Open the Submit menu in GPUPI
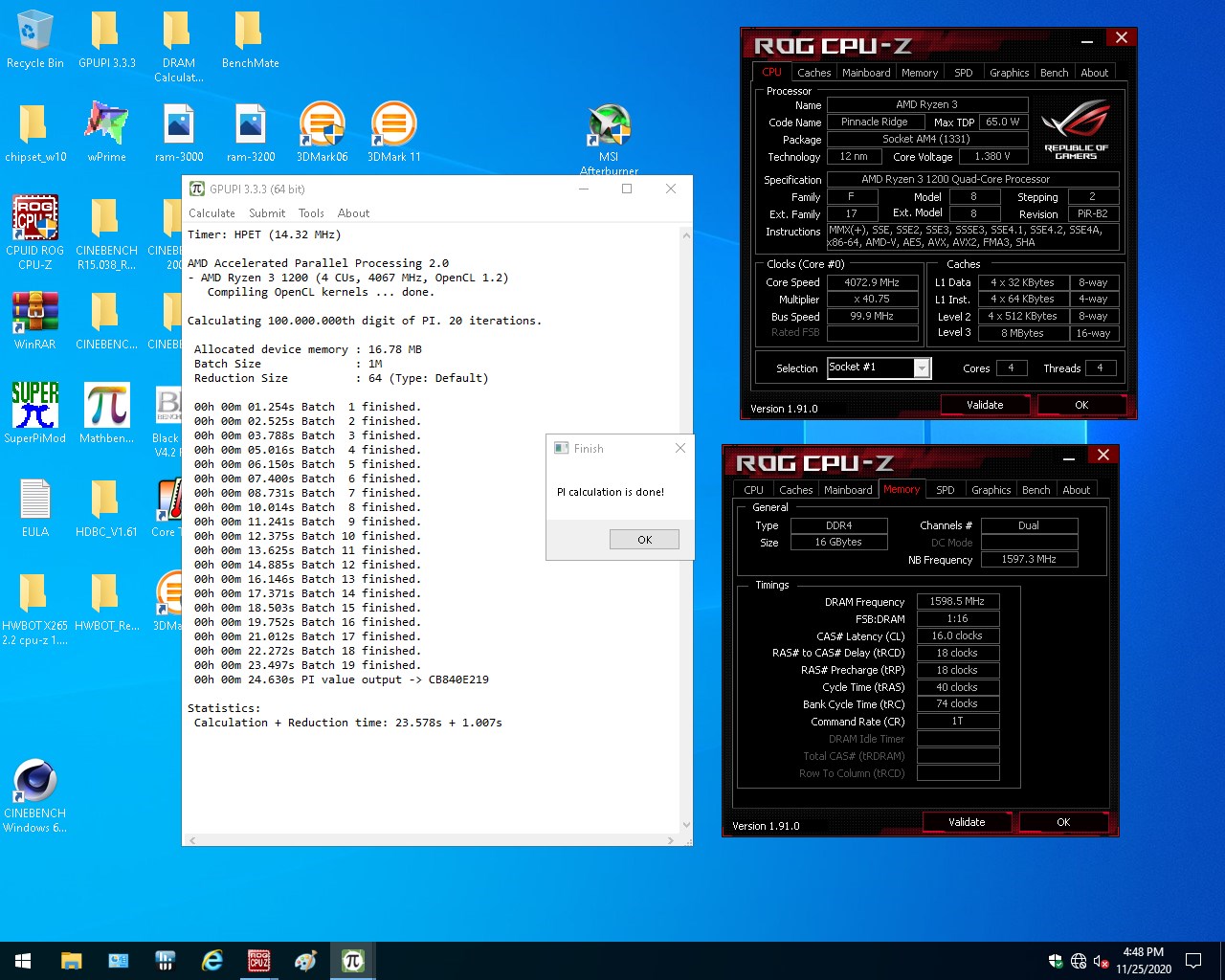 tap(267, 213)
